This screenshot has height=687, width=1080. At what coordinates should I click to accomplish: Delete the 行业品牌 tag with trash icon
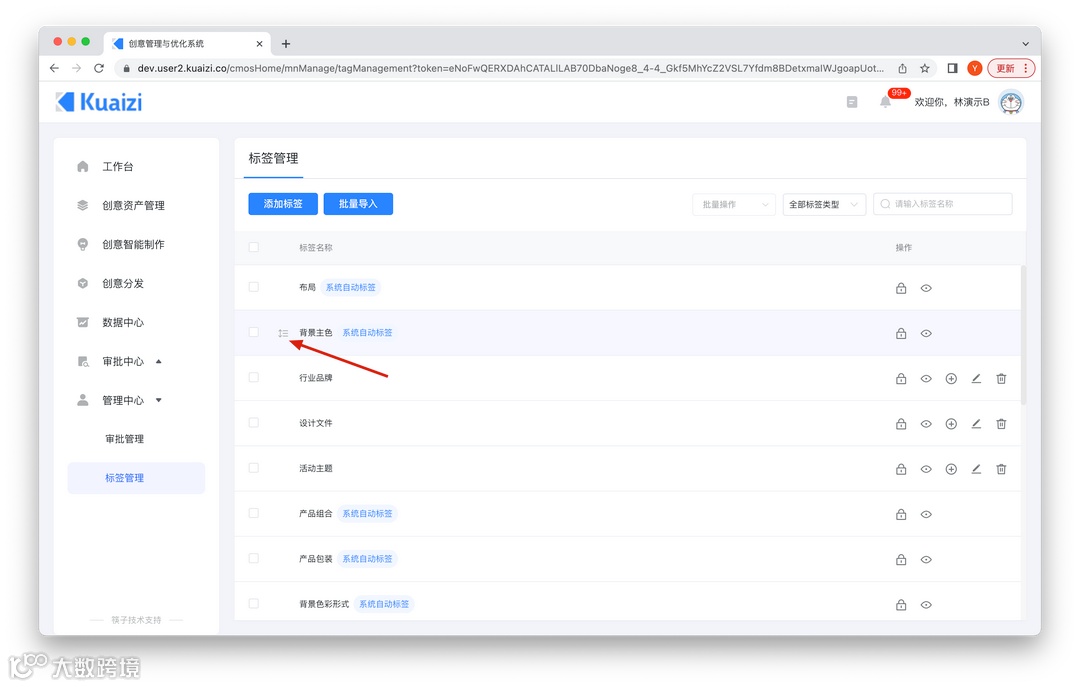point(1001,378)
